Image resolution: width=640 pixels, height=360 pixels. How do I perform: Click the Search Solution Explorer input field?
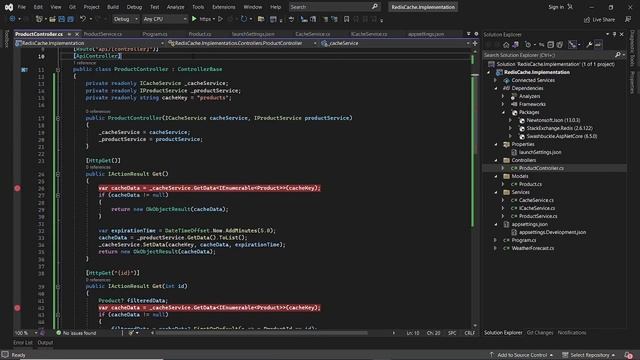pyautogui.click(x=549, y=55)
